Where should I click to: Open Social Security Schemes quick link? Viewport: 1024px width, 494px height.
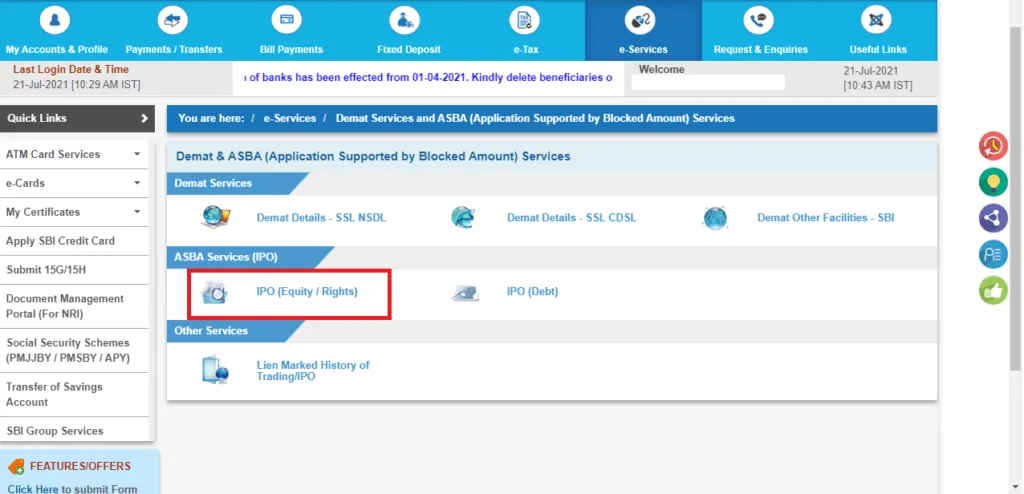[x=68, y=350]
